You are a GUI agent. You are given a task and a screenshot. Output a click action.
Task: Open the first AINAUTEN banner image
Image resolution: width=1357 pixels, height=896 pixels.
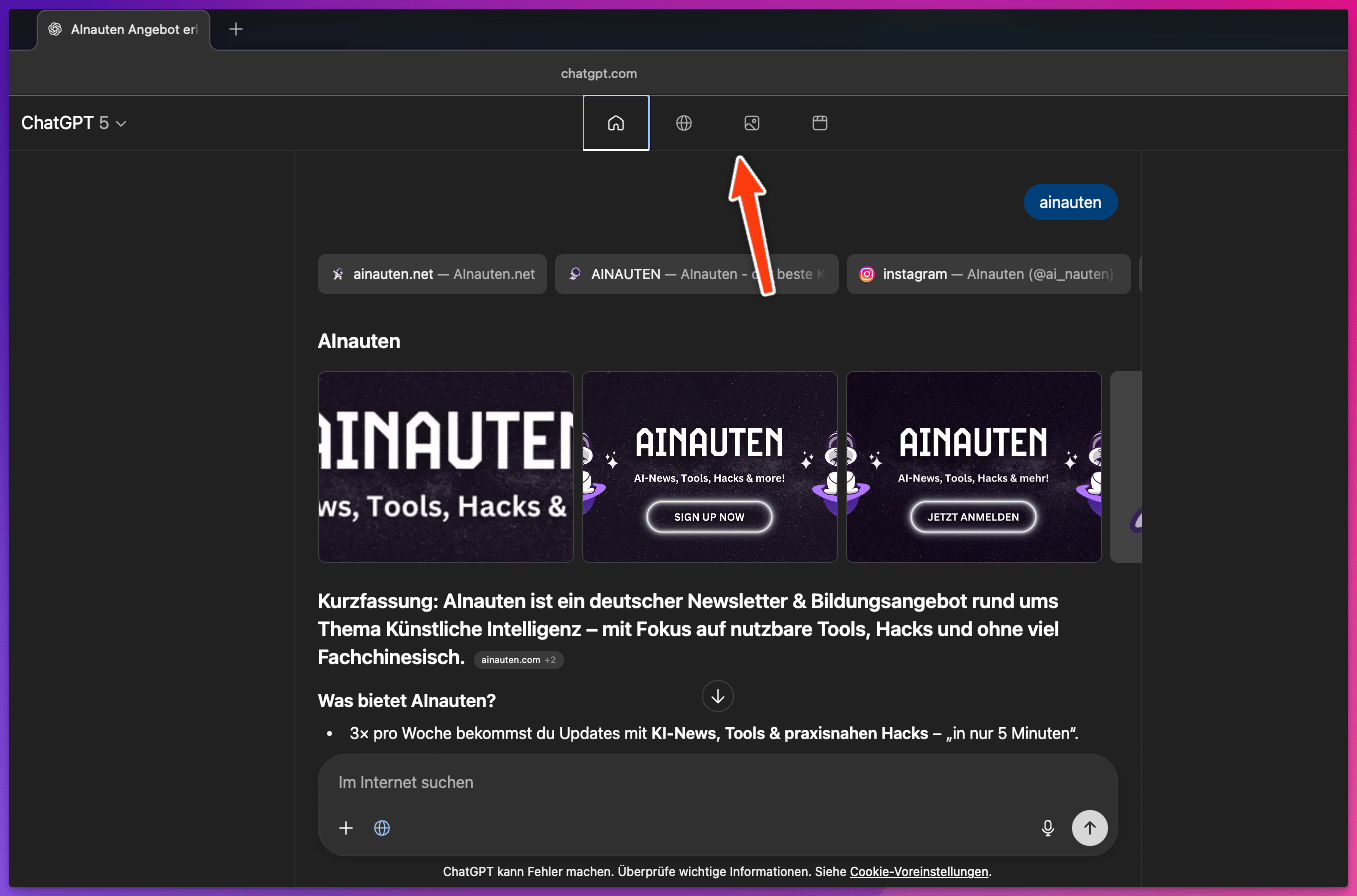[x=446, y=467]
